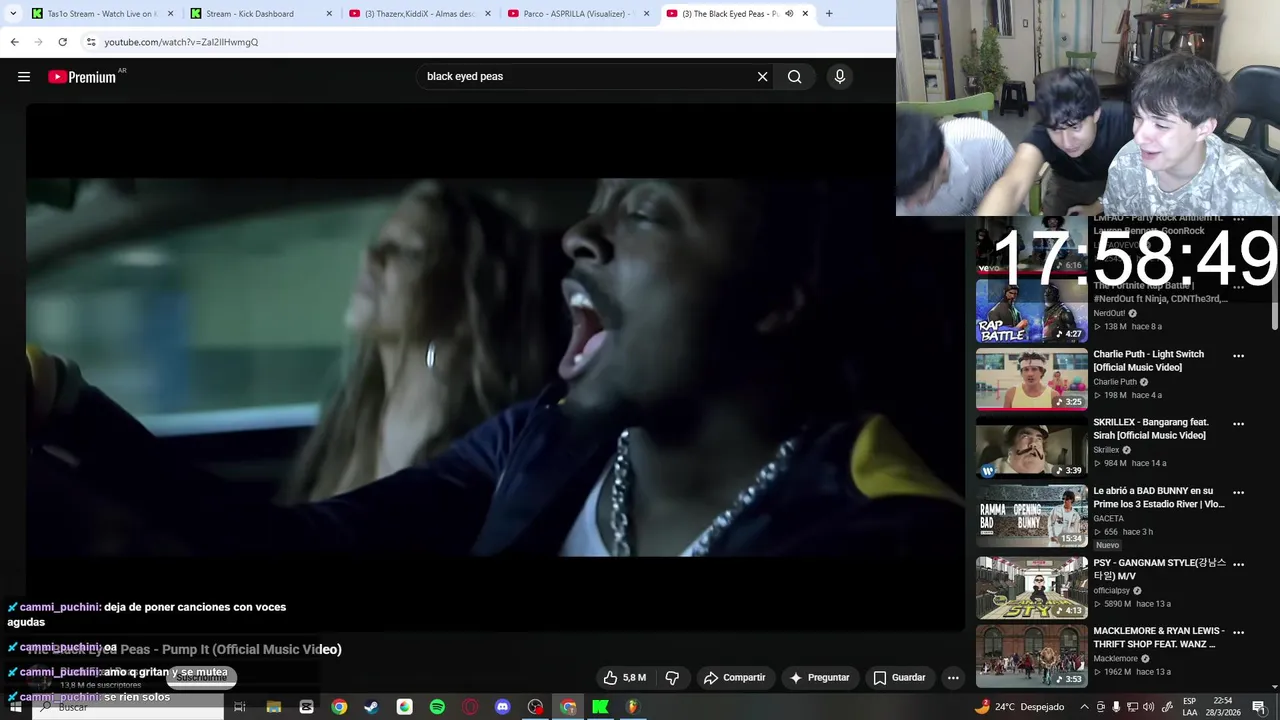The image size is (1280, 720).
Task: Open Chrome tab search dropdown
Action: 13,14
